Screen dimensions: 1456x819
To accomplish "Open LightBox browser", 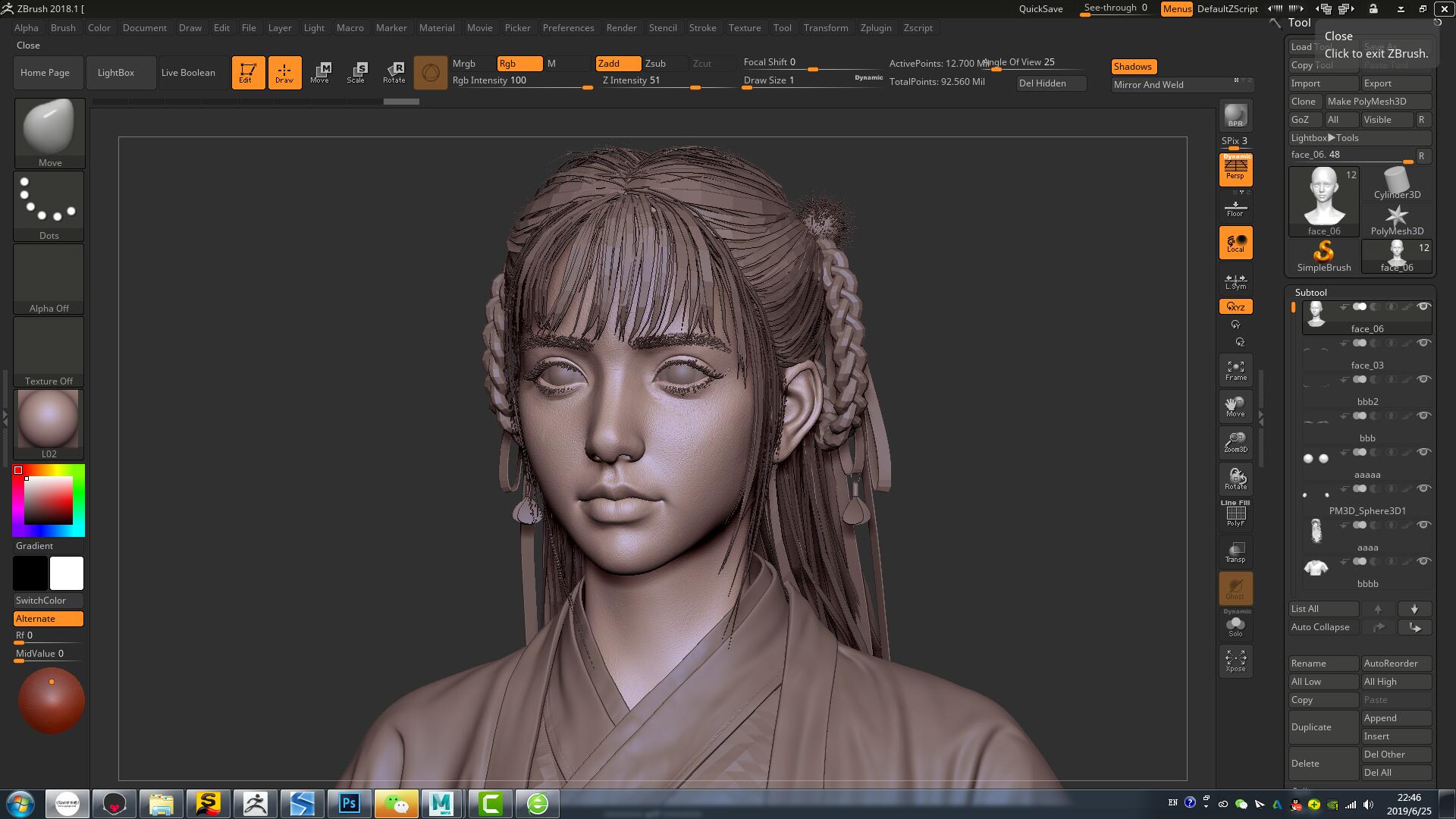I will tap(121, 73).
